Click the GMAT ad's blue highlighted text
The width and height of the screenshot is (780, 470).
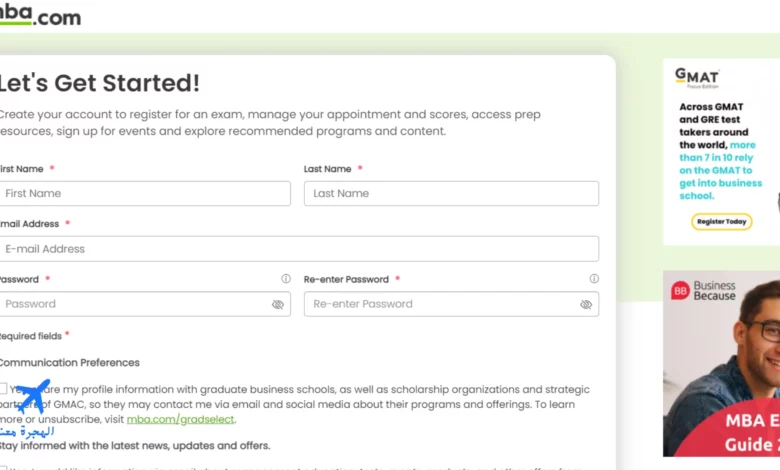tap(720, 170)
